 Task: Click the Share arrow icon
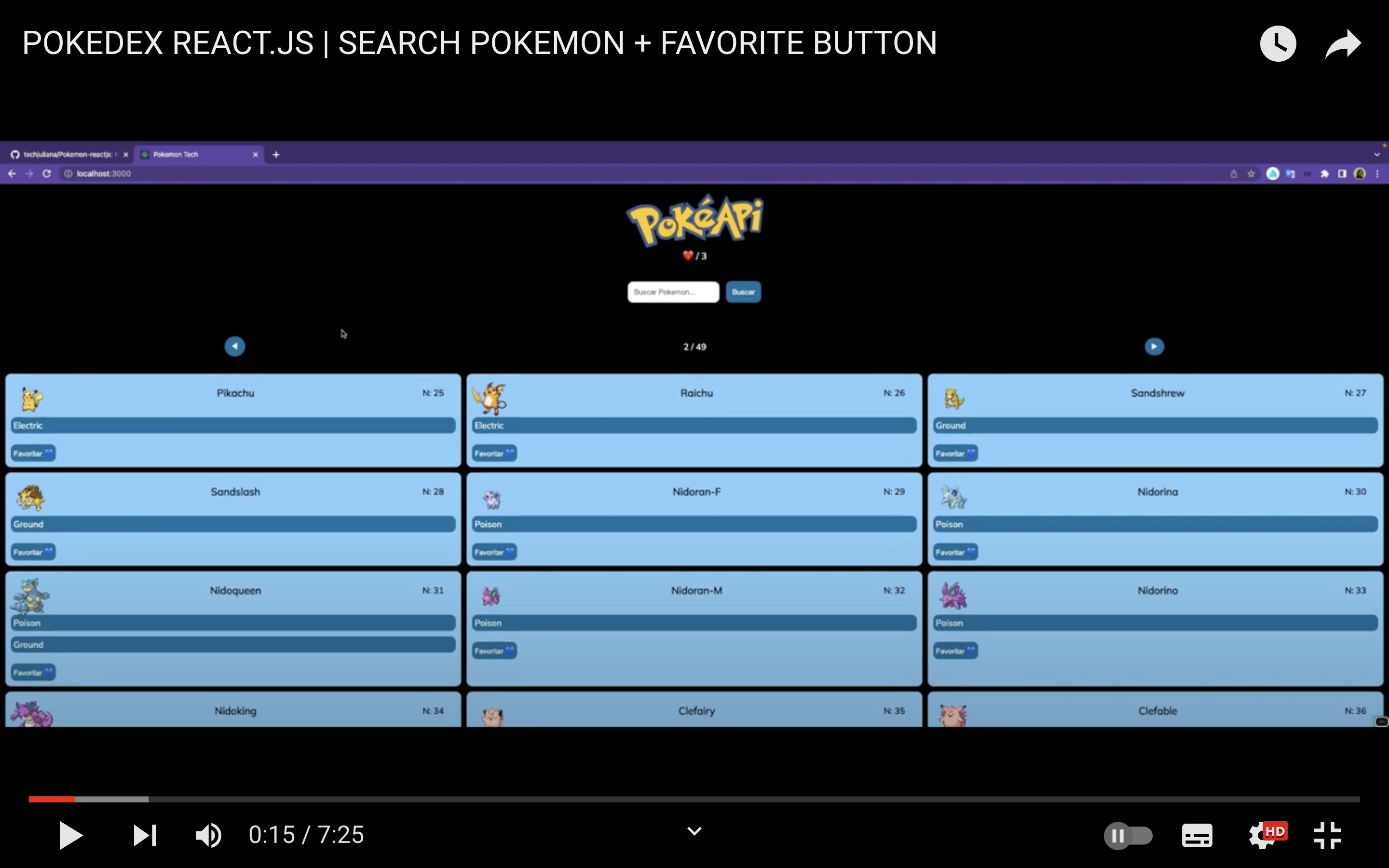tap(1343, 43)
